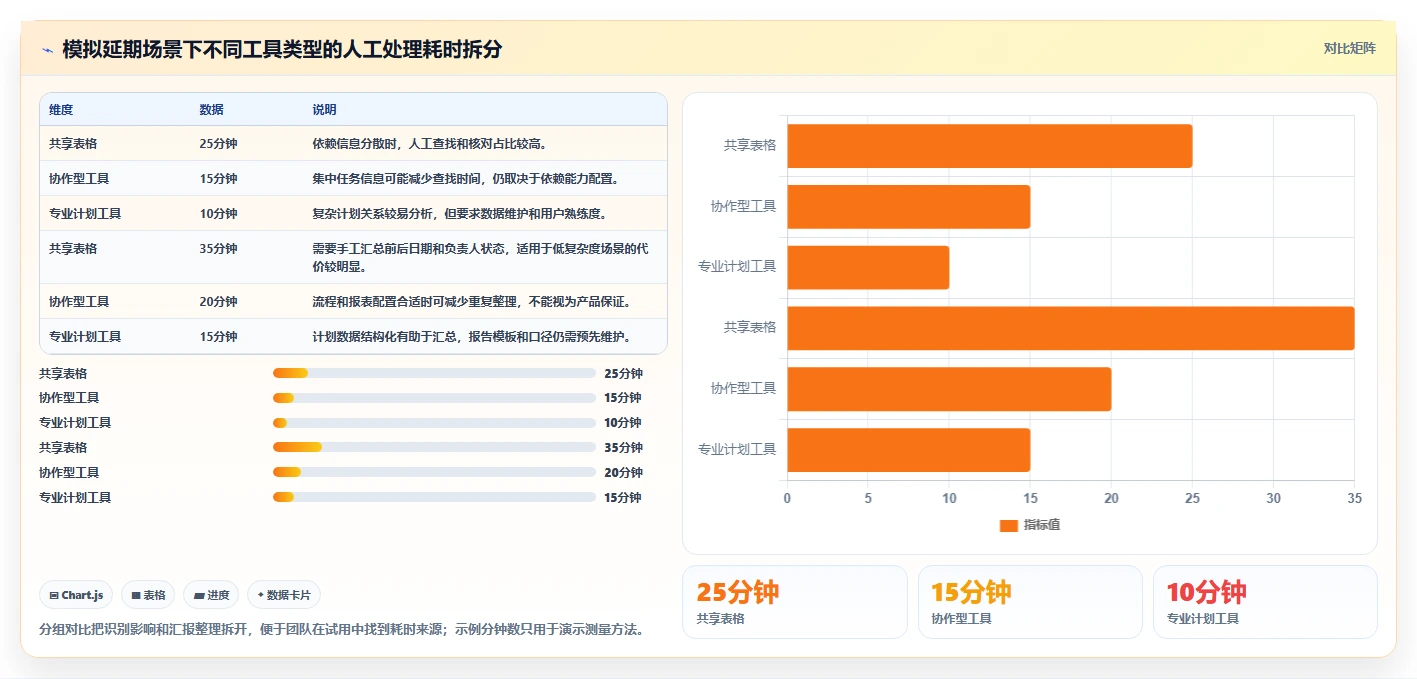Click the 10分钟 专业计划工具 data card
This screenshot has width=1417, height=679.
click(1265, 602)
